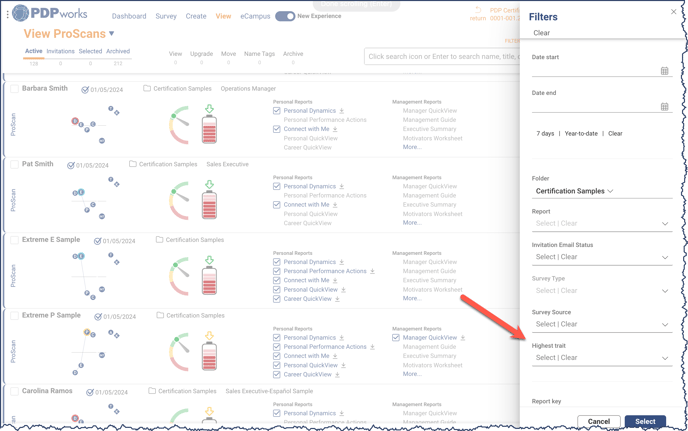Apply the Year-to-date shortcut
The image size is (688, 431).
(581, 133)
